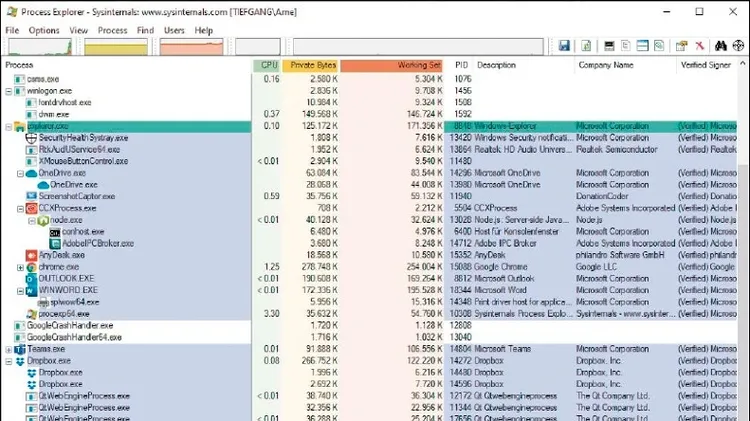Click the OUTLOOK.EXE application icon
Image resolution: width=750 pixels, height=421 pixels.
pyautogui.click(x=31, y=278)
